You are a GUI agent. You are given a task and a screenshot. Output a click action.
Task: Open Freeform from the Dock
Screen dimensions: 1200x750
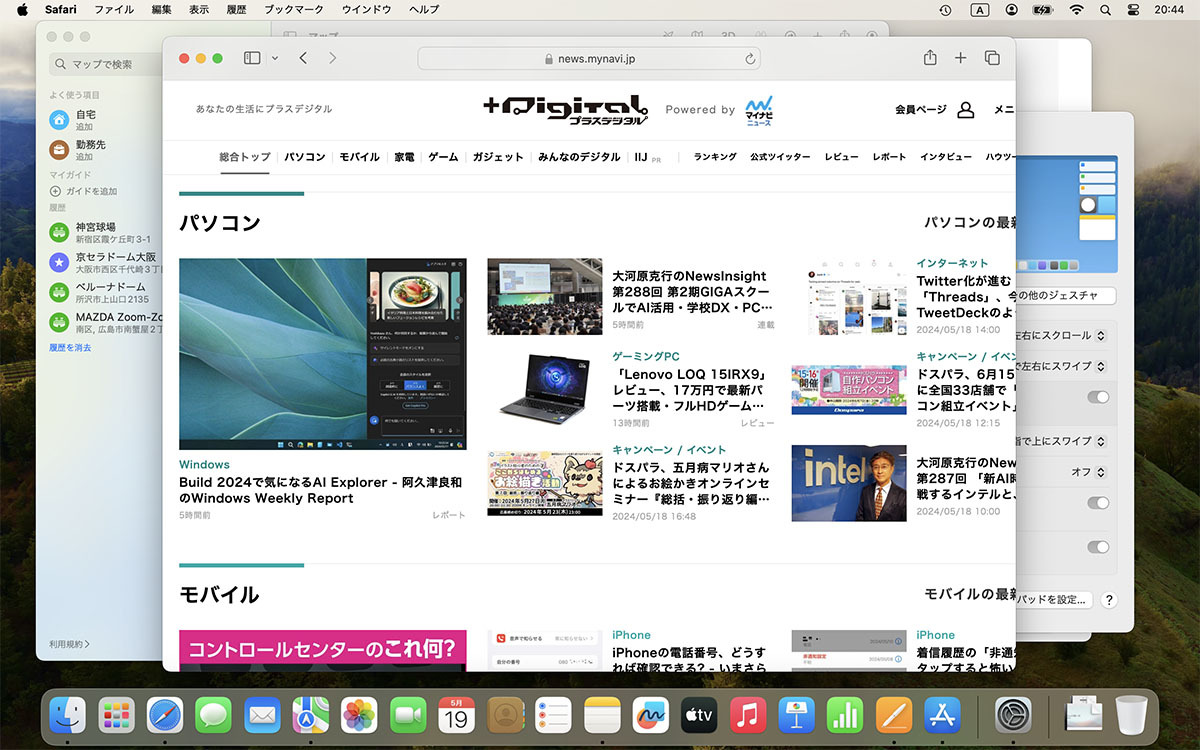[650, 715]
